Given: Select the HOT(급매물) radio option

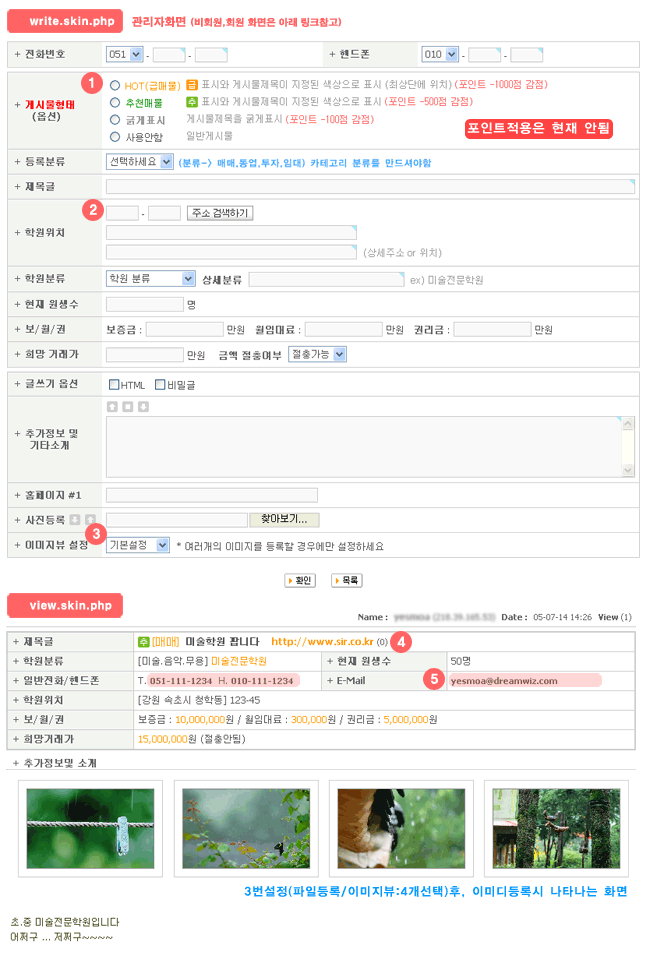Looking at the screenshot, I should click(115, 85).
